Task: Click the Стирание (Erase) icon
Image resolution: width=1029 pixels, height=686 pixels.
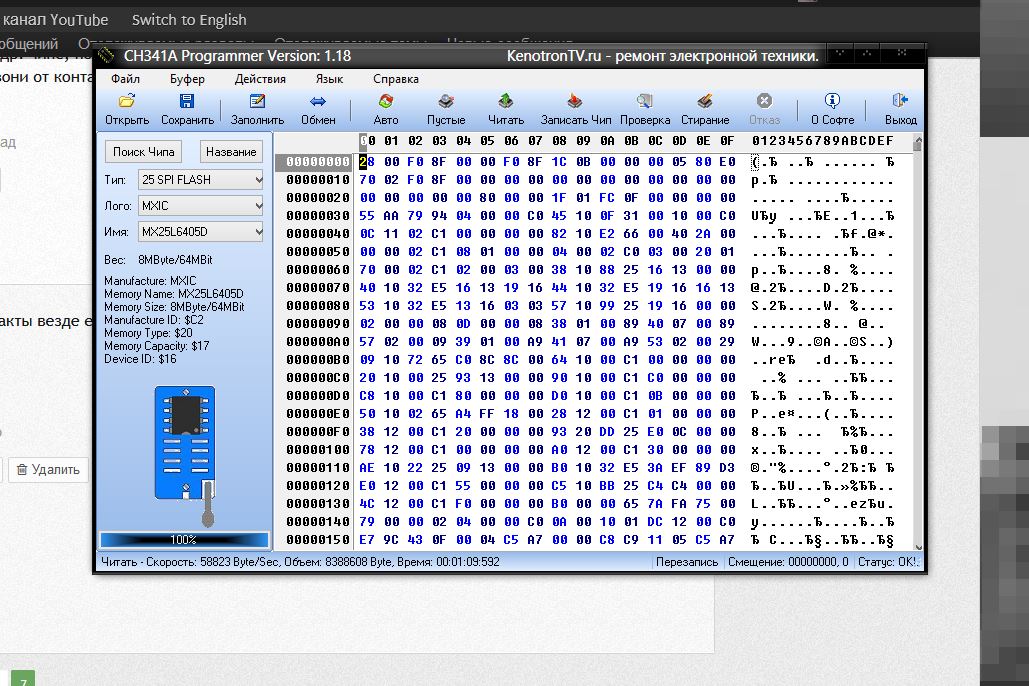Action: click(x=705, y=102)
